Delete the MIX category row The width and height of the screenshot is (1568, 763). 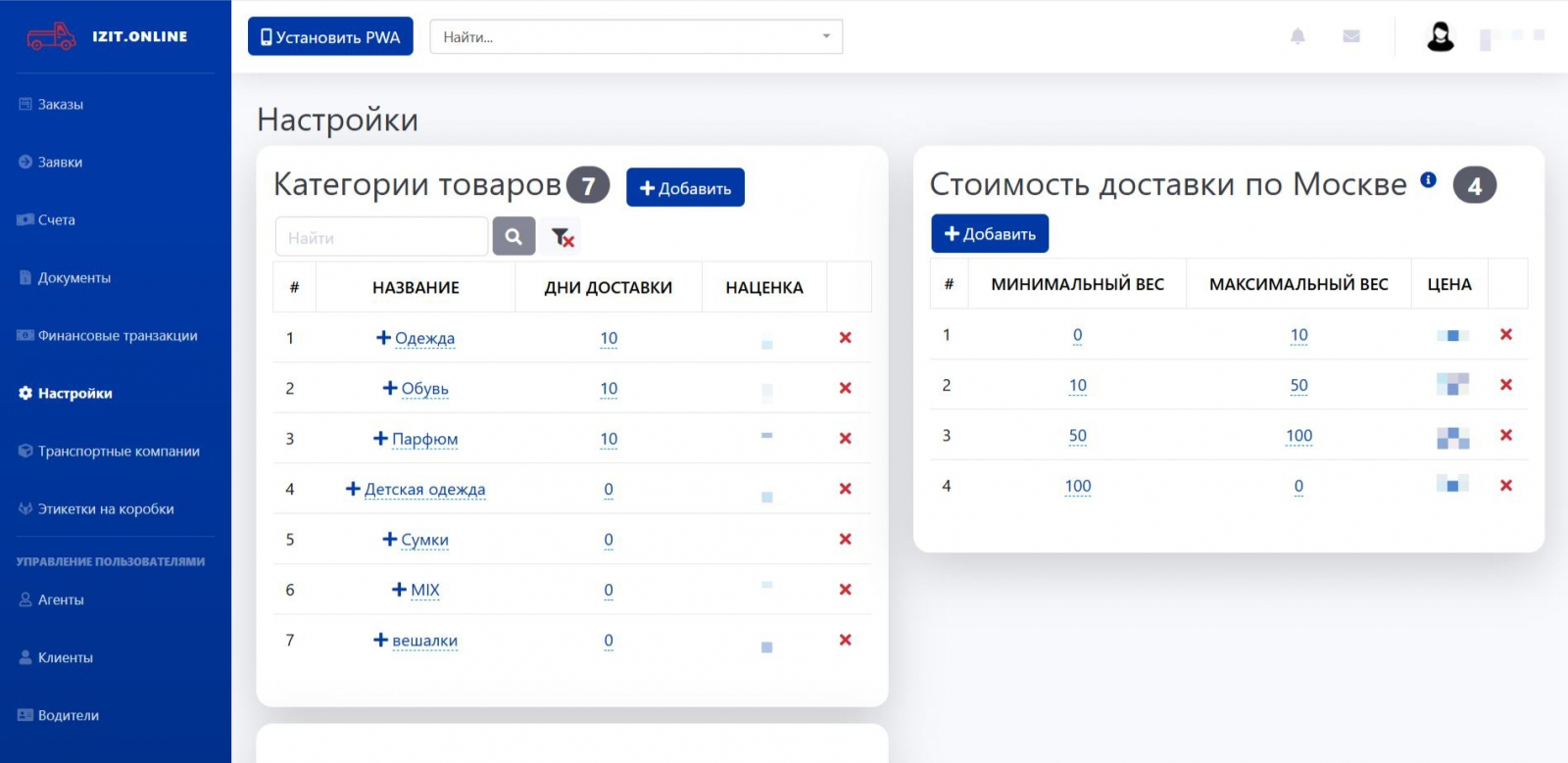845,590
